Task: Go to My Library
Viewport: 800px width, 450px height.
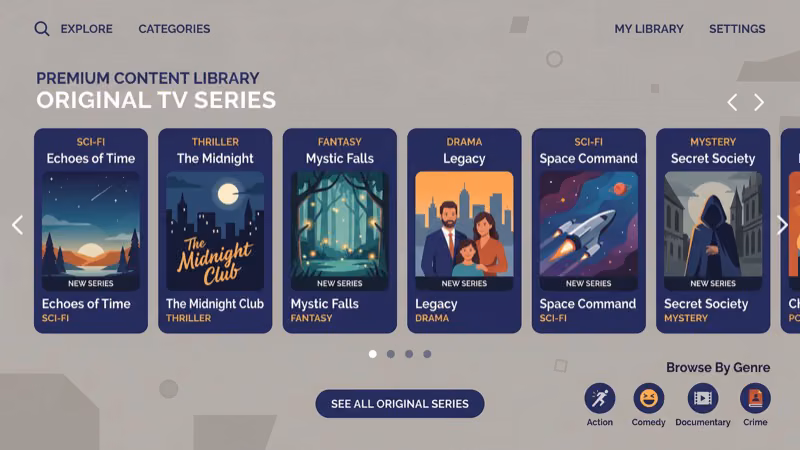Action: [648, 29]
